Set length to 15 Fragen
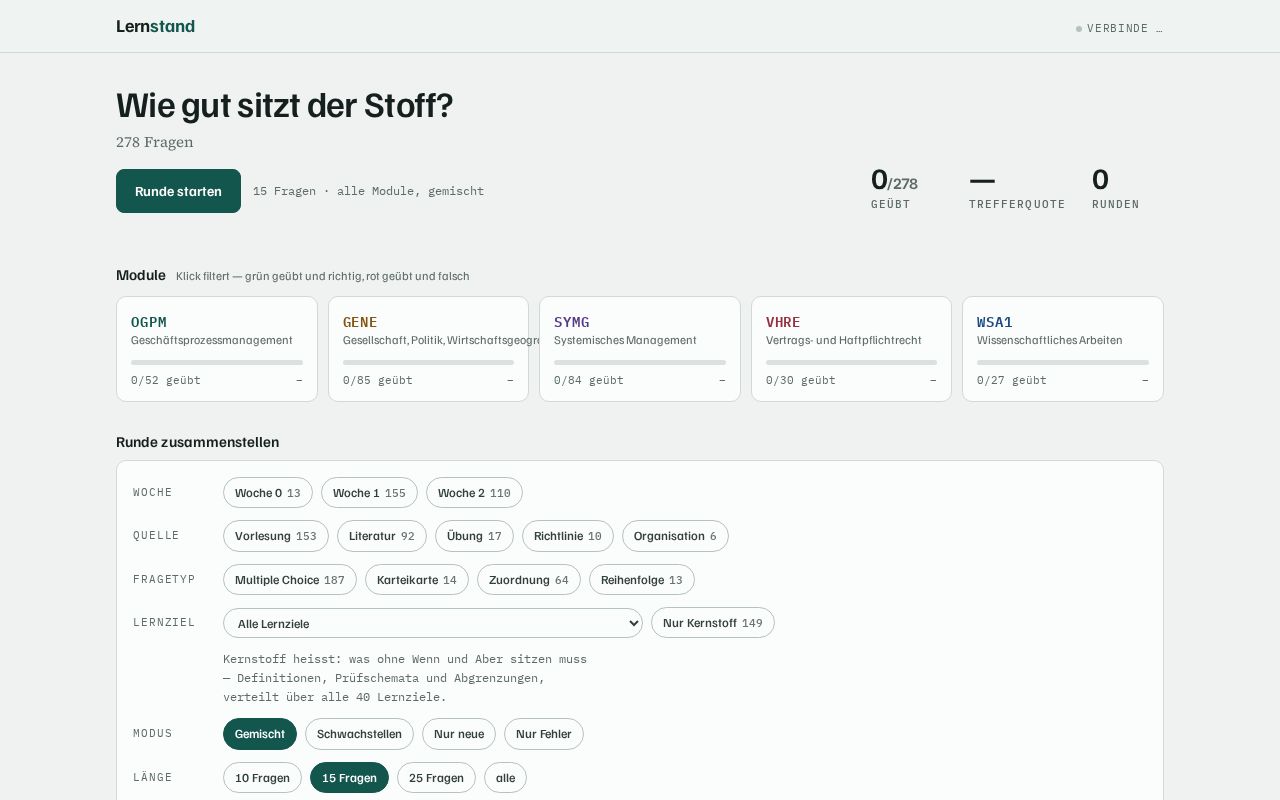Image resolution: width=1280 pixels, height=800 pixels. point(349,778)
